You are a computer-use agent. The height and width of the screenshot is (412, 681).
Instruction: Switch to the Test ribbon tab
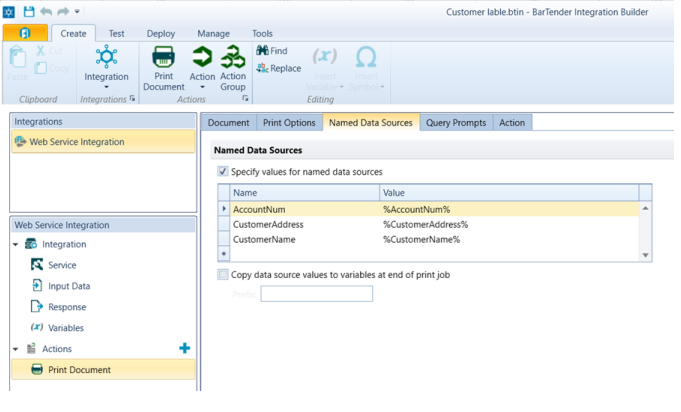pos(116,33)
